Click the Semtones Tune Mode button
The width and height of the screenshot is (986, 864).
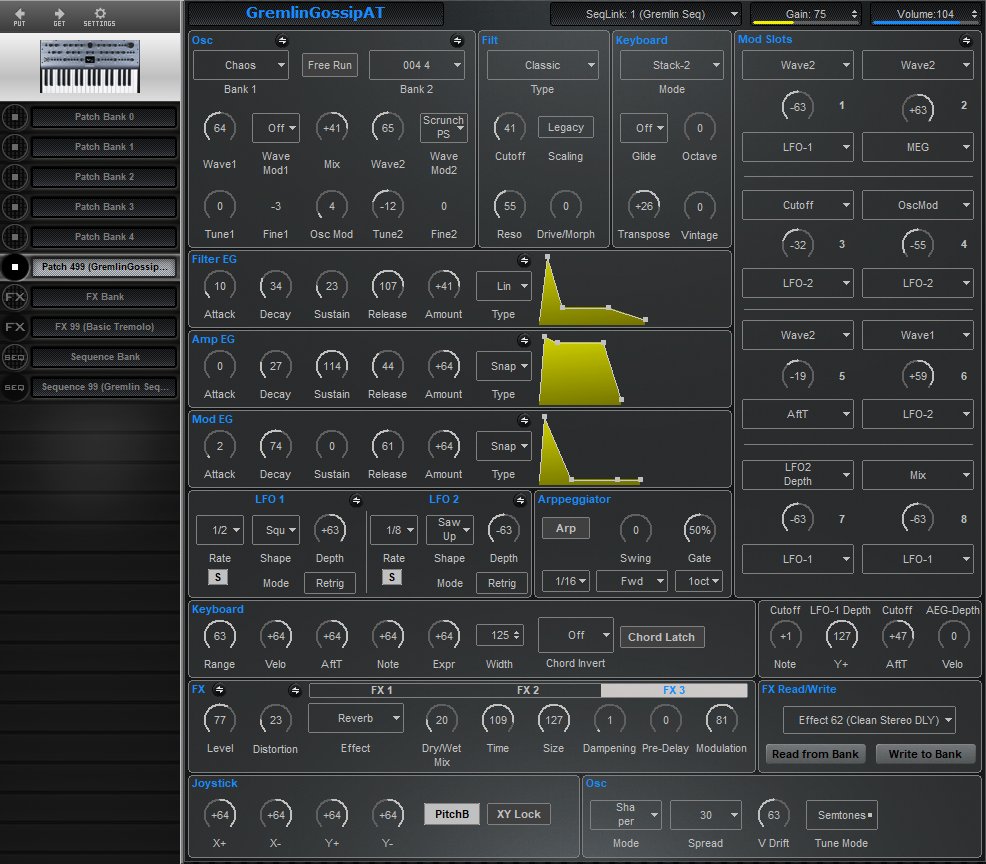click(x=841, y=816)
